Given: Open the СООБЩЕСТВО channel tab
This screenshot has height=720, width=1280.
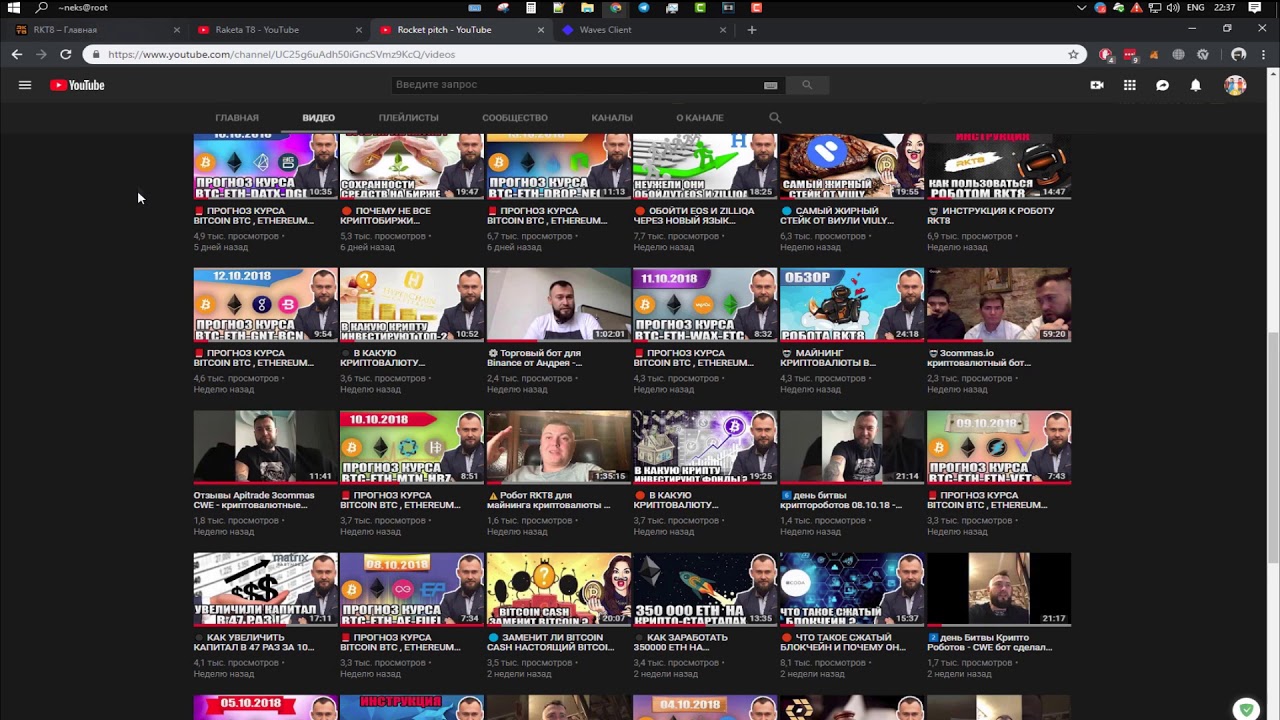Looking at the screenshot, I should click(515, 117).
